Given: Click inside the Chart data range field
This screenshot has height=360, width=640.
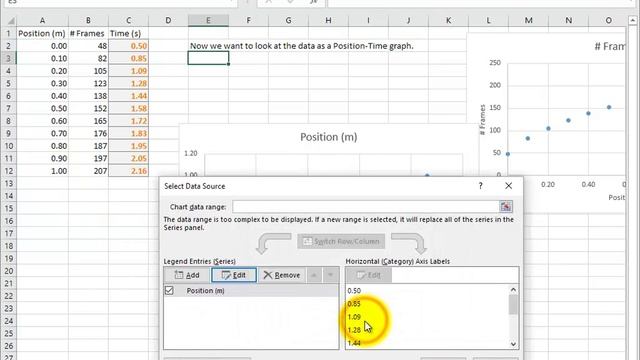Looking at the screenshot, I should point(365,207).
